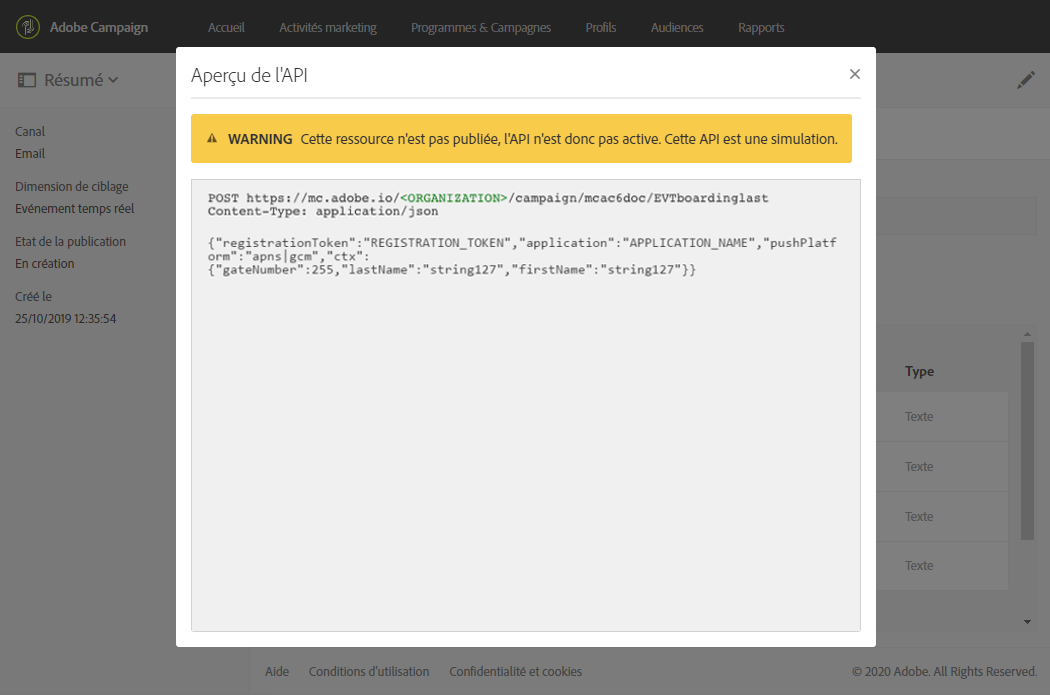The width and height of the screenshot is (1050, 695).
Task: Click the gateNumber JSON line
Action: pos(452,270)
